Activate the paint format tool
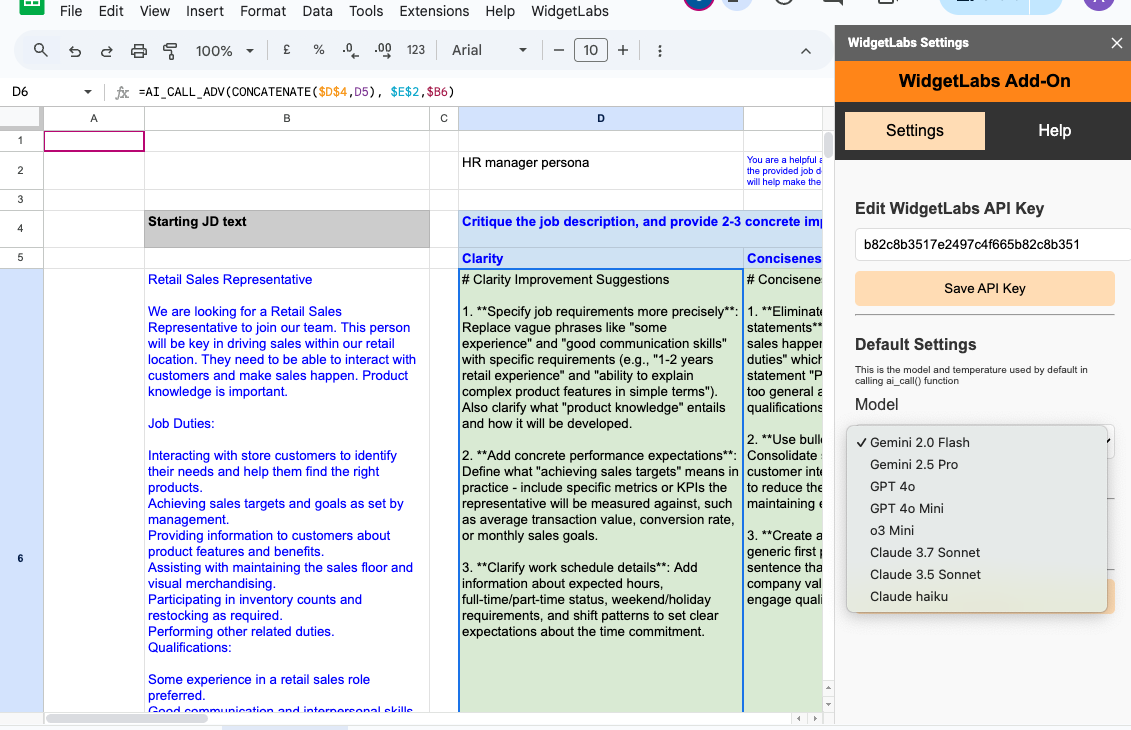1131x730 pixels. tap(170, 51)
